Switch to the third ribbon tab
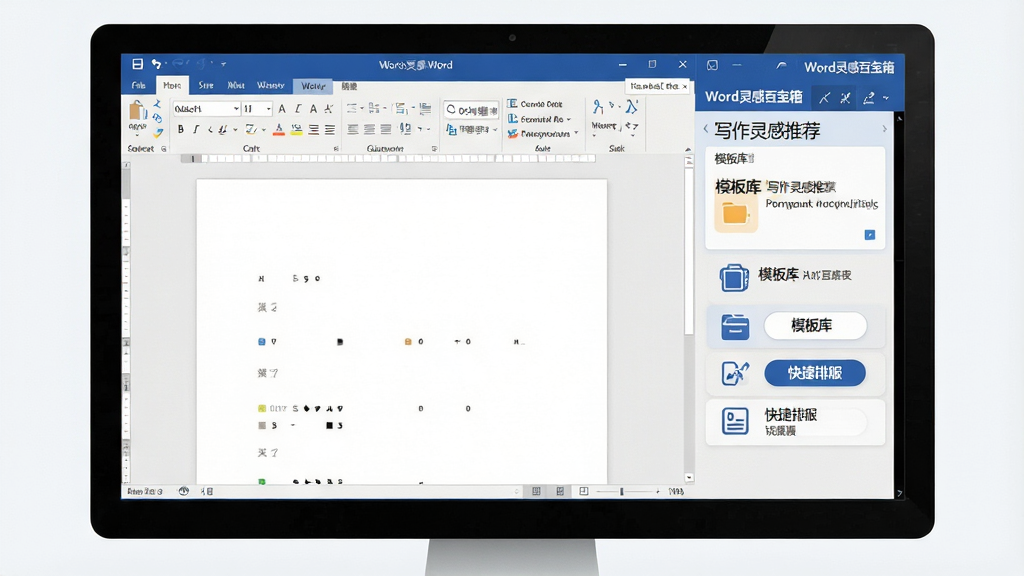Viewport: 1024px width, 576px height. [206, 86]
